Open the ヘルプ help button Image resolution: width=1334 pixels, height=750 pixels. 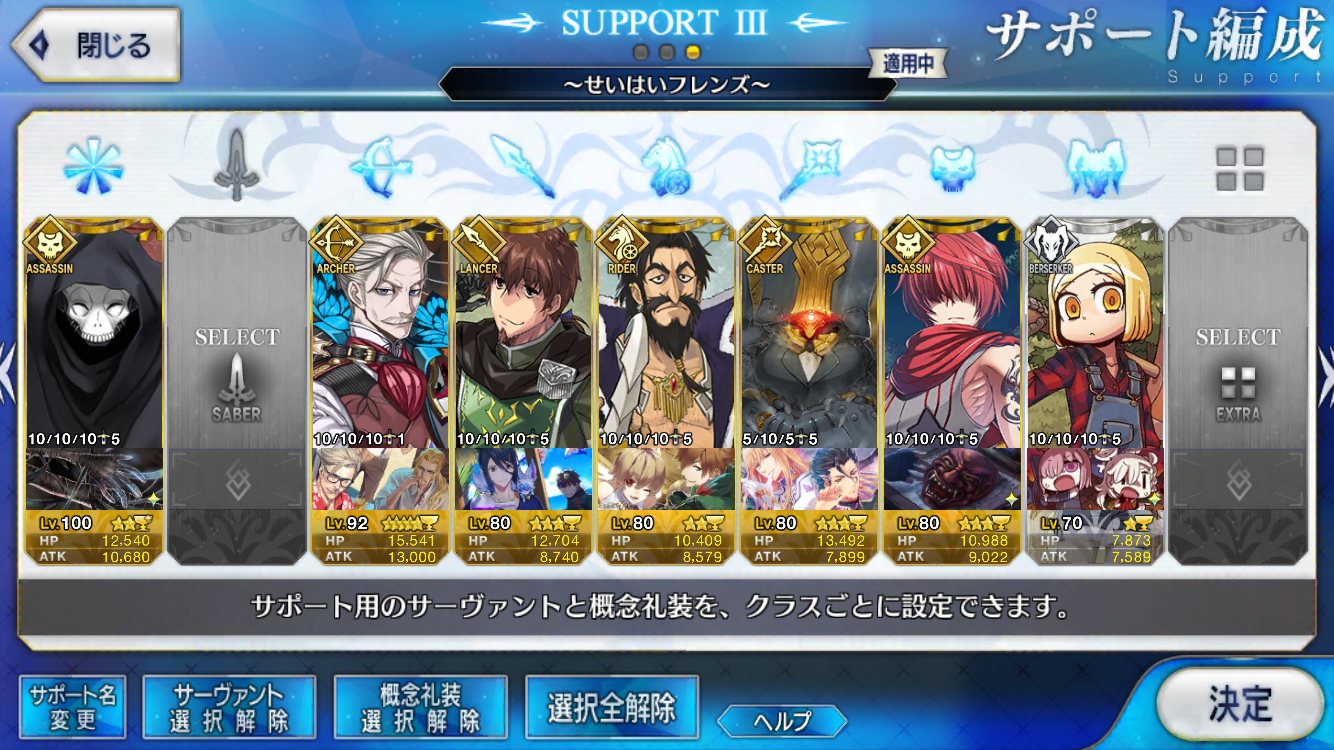tap(782, 720)
